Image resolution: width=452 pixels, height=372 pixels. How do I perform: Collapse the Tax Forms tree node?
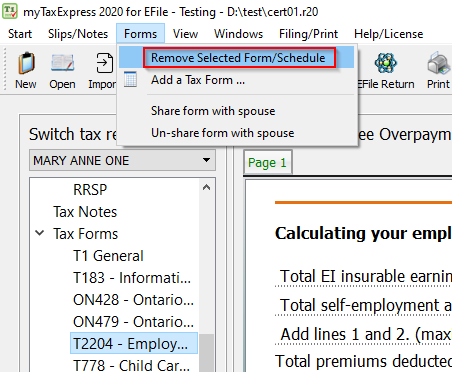coord(40,233)
